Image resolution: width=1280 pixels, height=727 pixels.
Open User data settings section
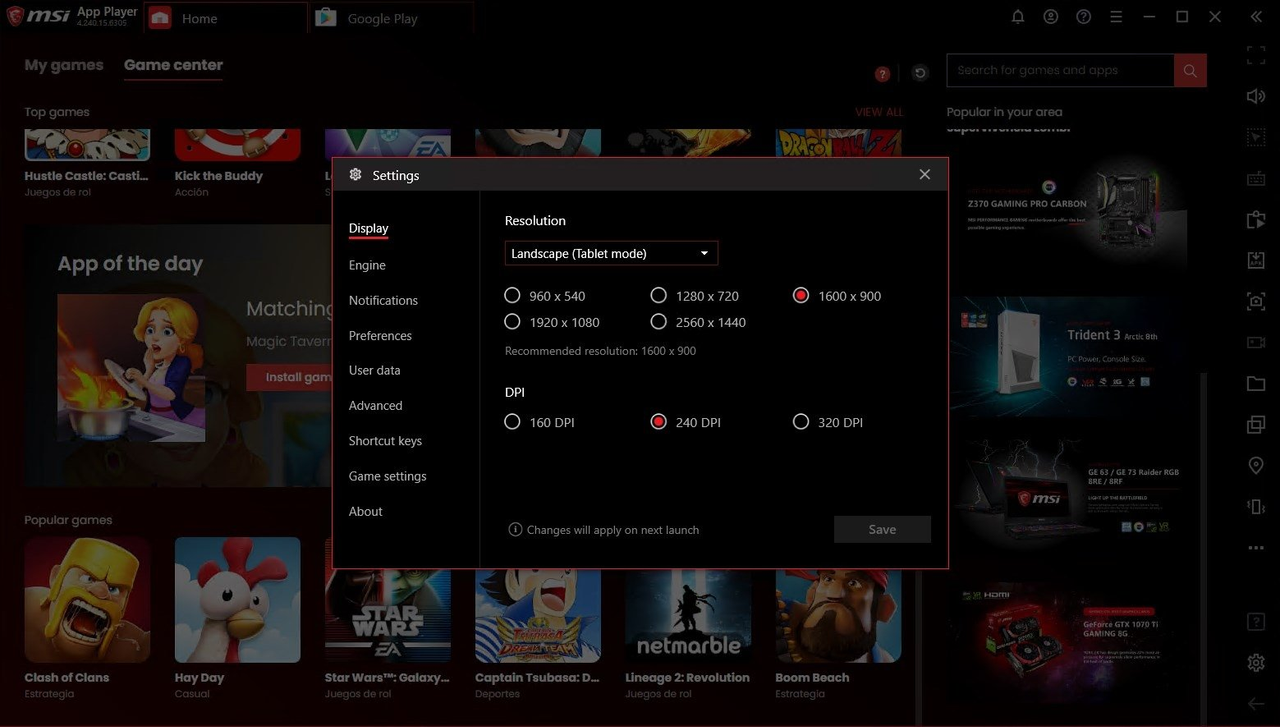tap(374, 370)
